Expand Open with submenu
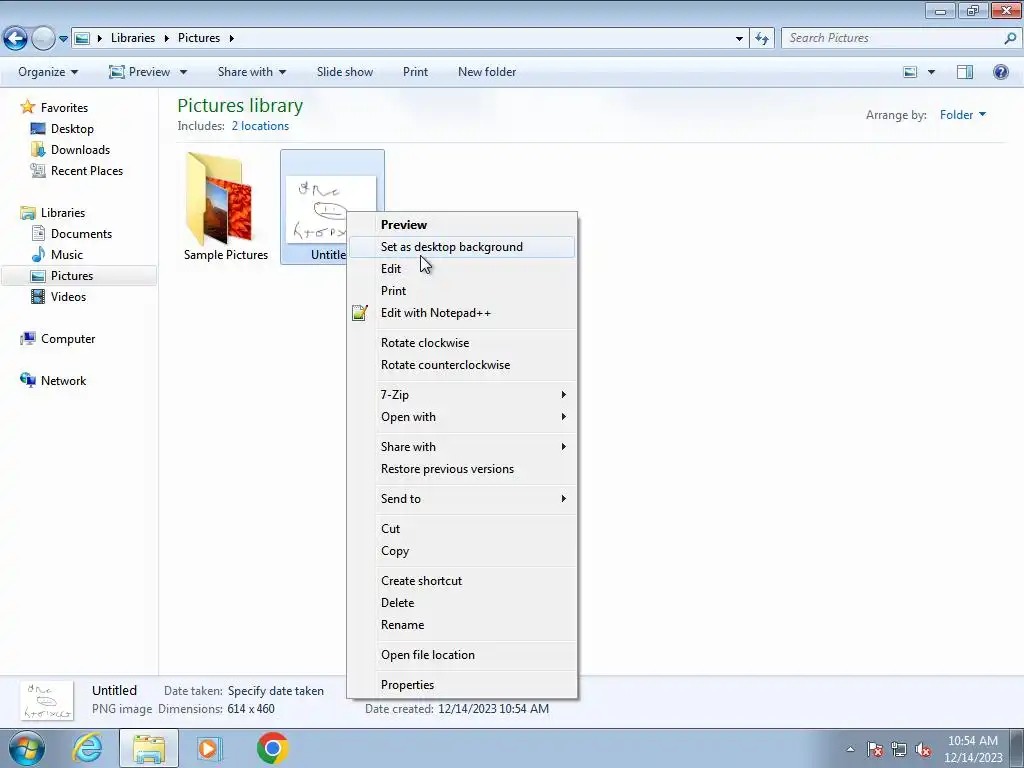1024x768 pixels. [462, 417]
